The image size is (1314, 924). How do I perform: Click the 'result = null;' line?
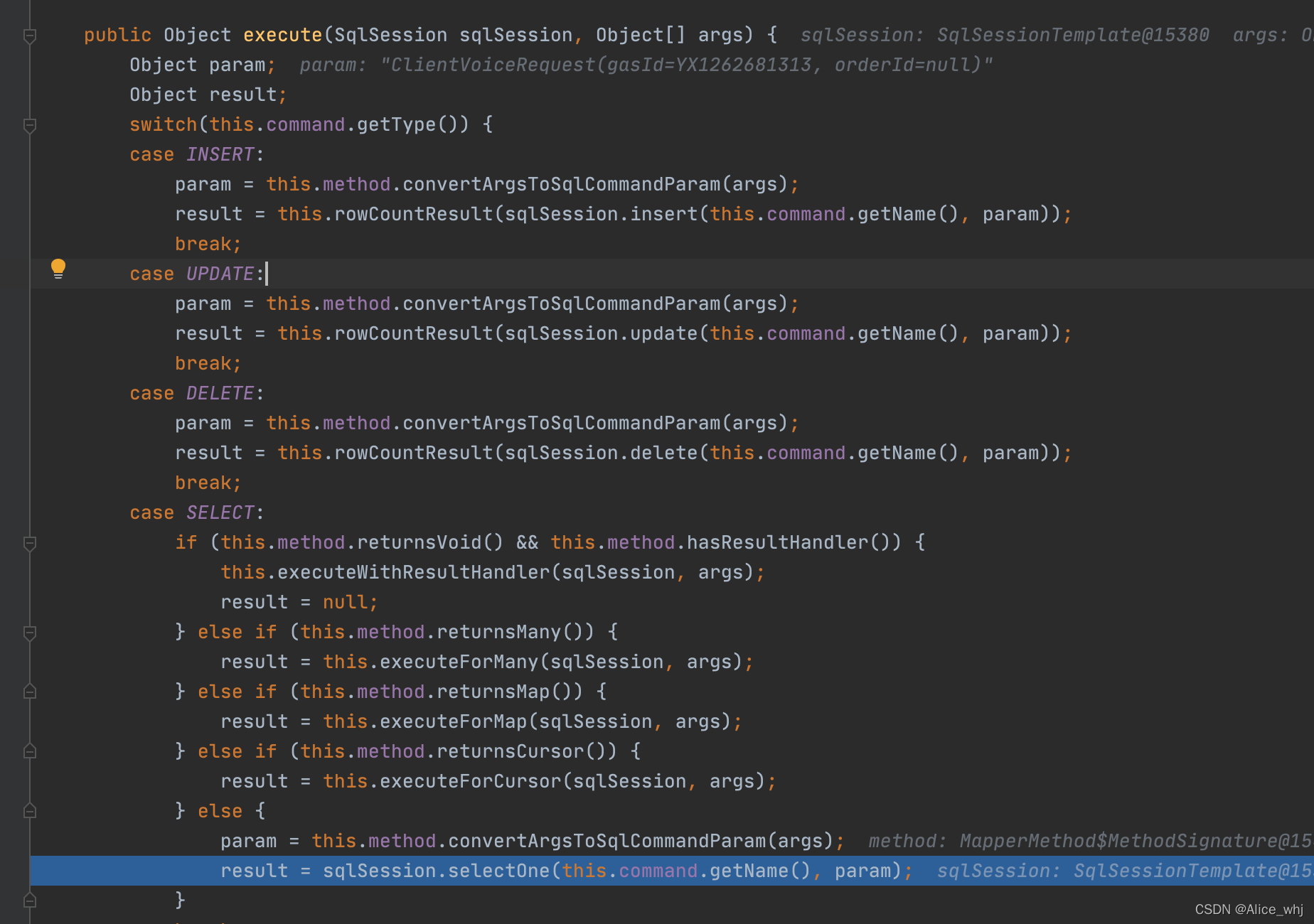point(299,602)
